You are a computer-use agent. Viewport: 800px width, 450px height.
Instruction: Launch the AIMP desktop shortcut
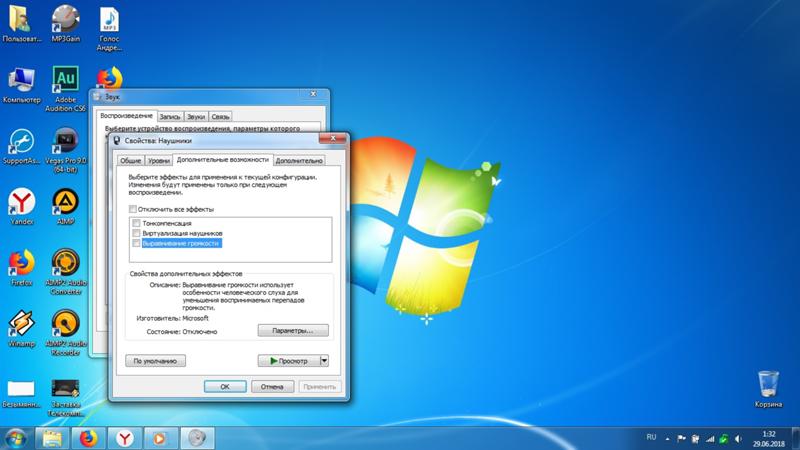pyautogui.click(x=65, y=207)
